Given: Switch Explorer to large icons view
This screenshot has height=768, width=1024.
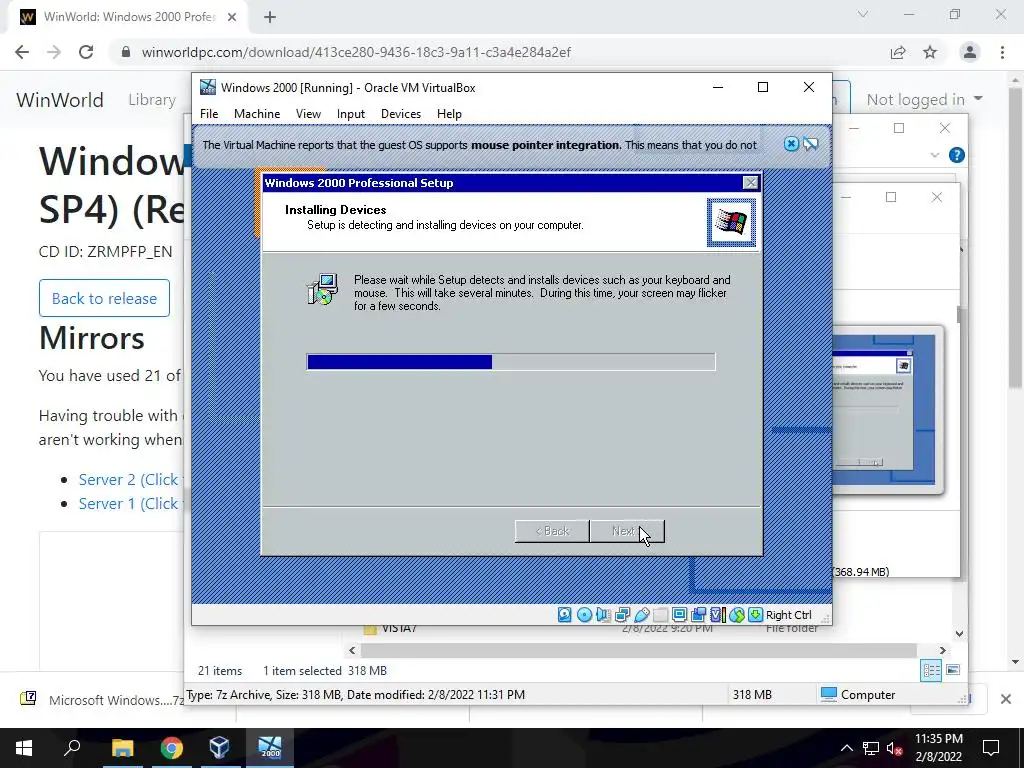Looking at the screenshot, I should click(953, 670).
